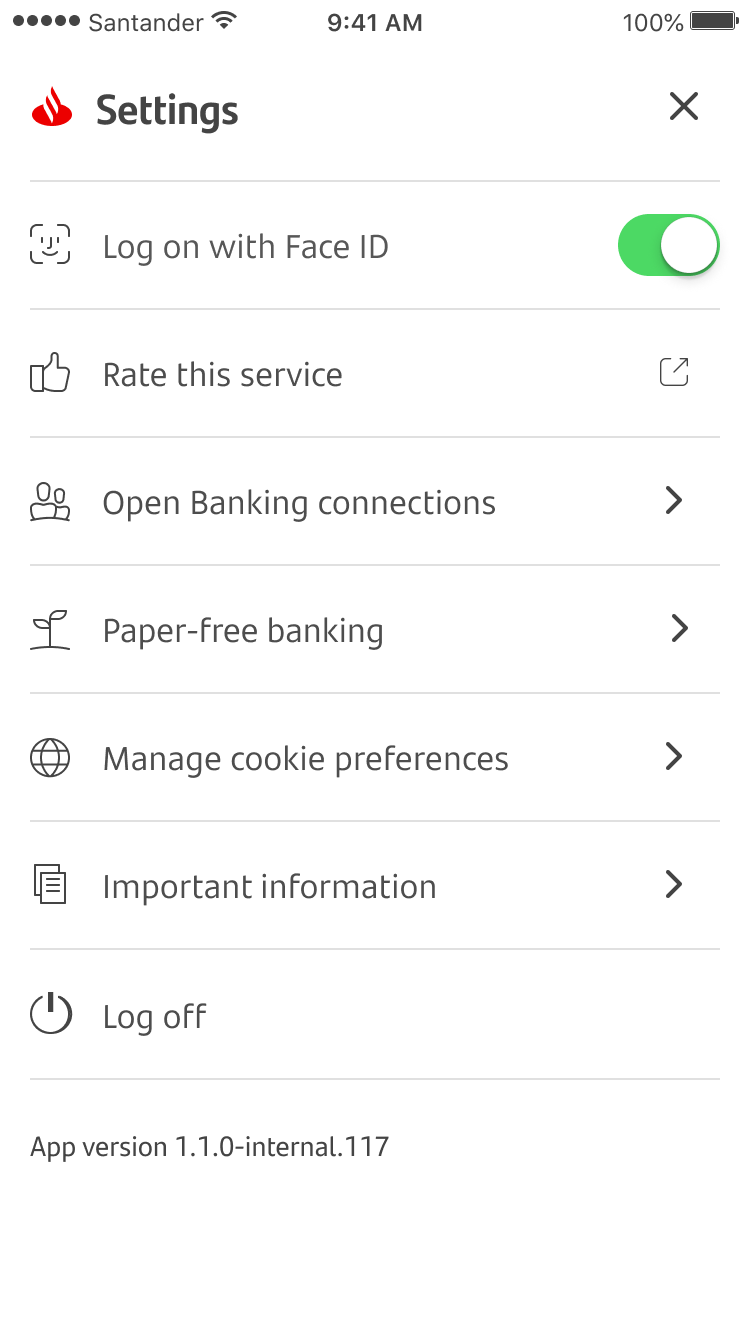Tap the paper-free sprout icon
The image size is (750, 1334).
click(x=50, y=630)
